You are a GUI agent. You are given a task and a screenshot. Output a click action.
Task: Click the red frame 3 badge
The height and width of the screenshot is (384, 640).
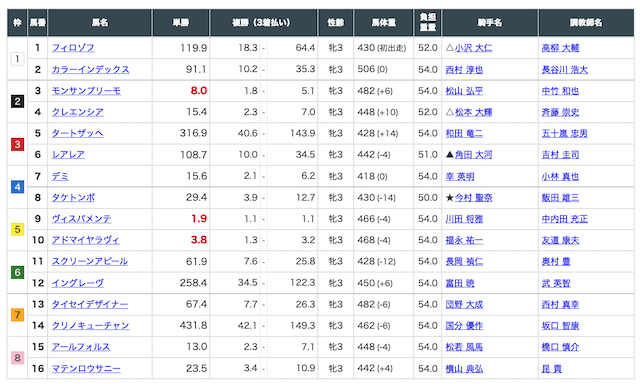point(17,144)
